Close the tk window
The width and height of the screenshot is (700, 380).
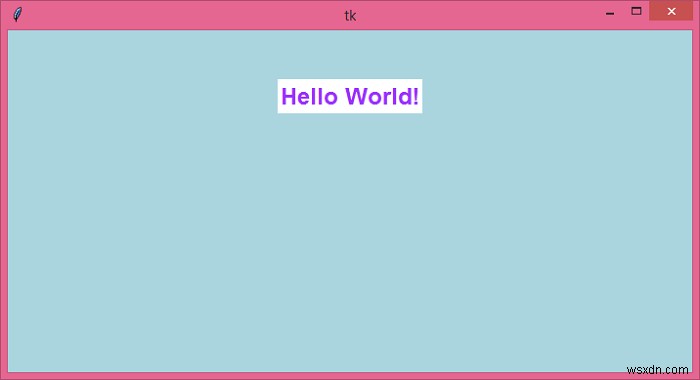tap(671, 11)
